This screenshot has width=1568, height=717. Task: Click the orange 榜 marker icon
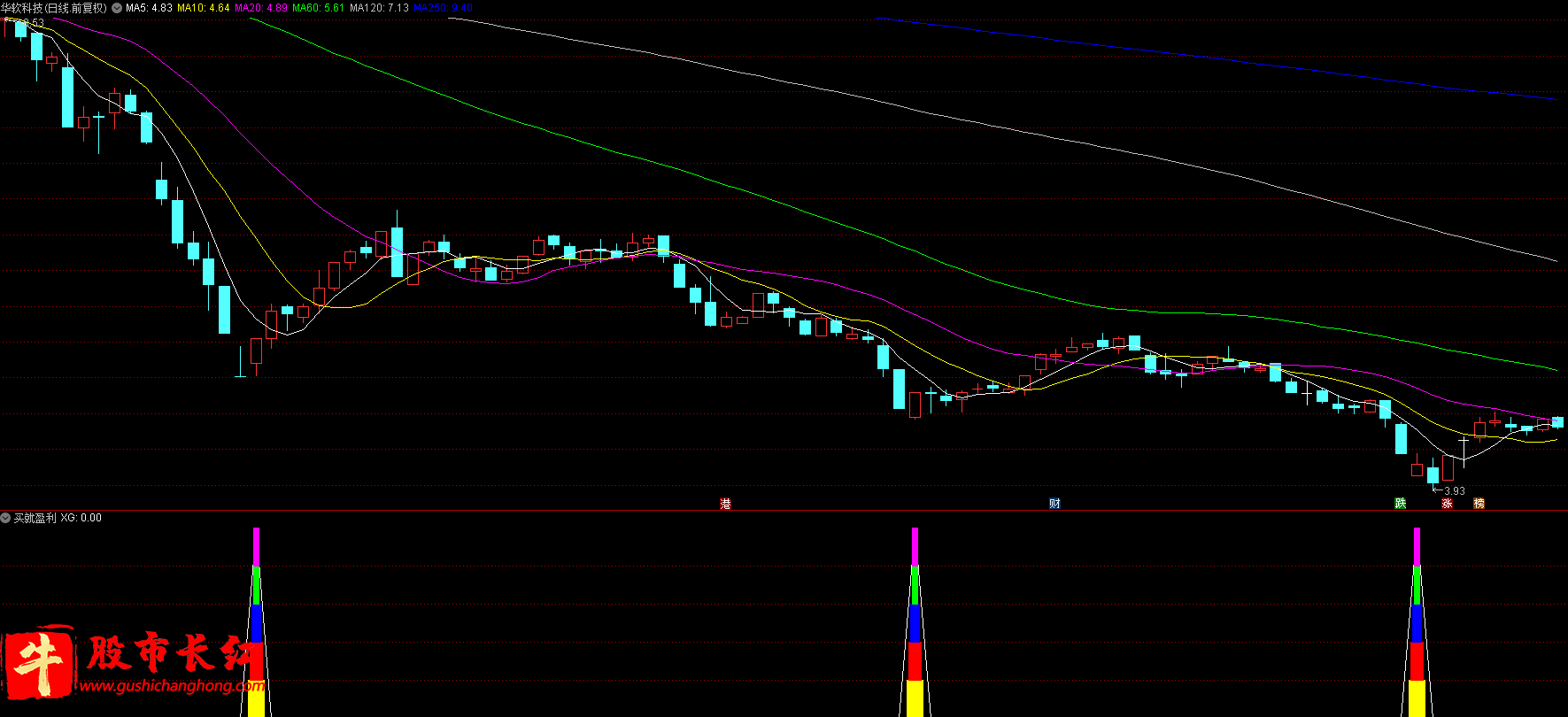click(1479, 504)
